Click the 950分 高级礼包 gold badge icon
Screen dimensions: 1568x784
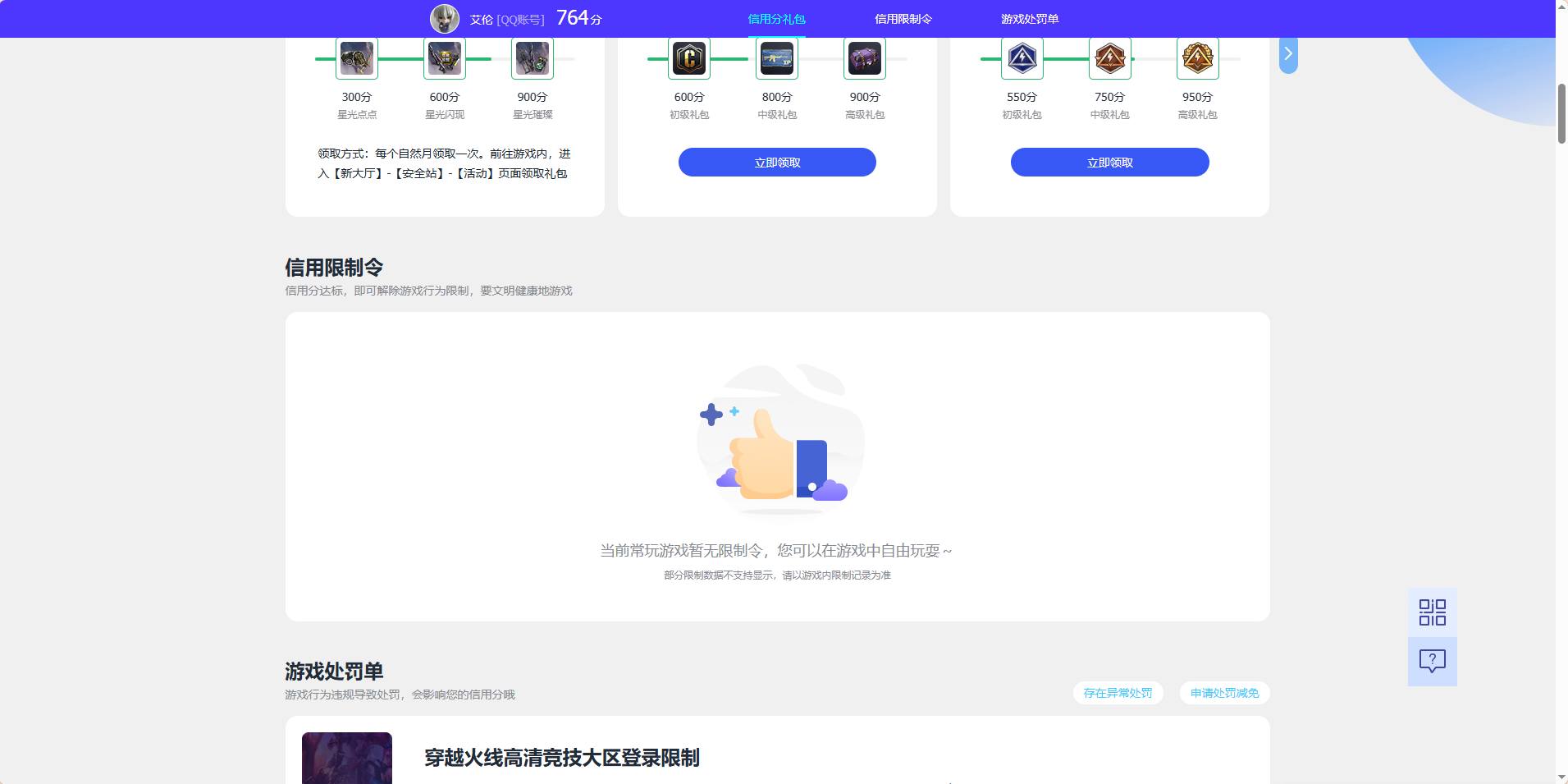coord(1198,58)
